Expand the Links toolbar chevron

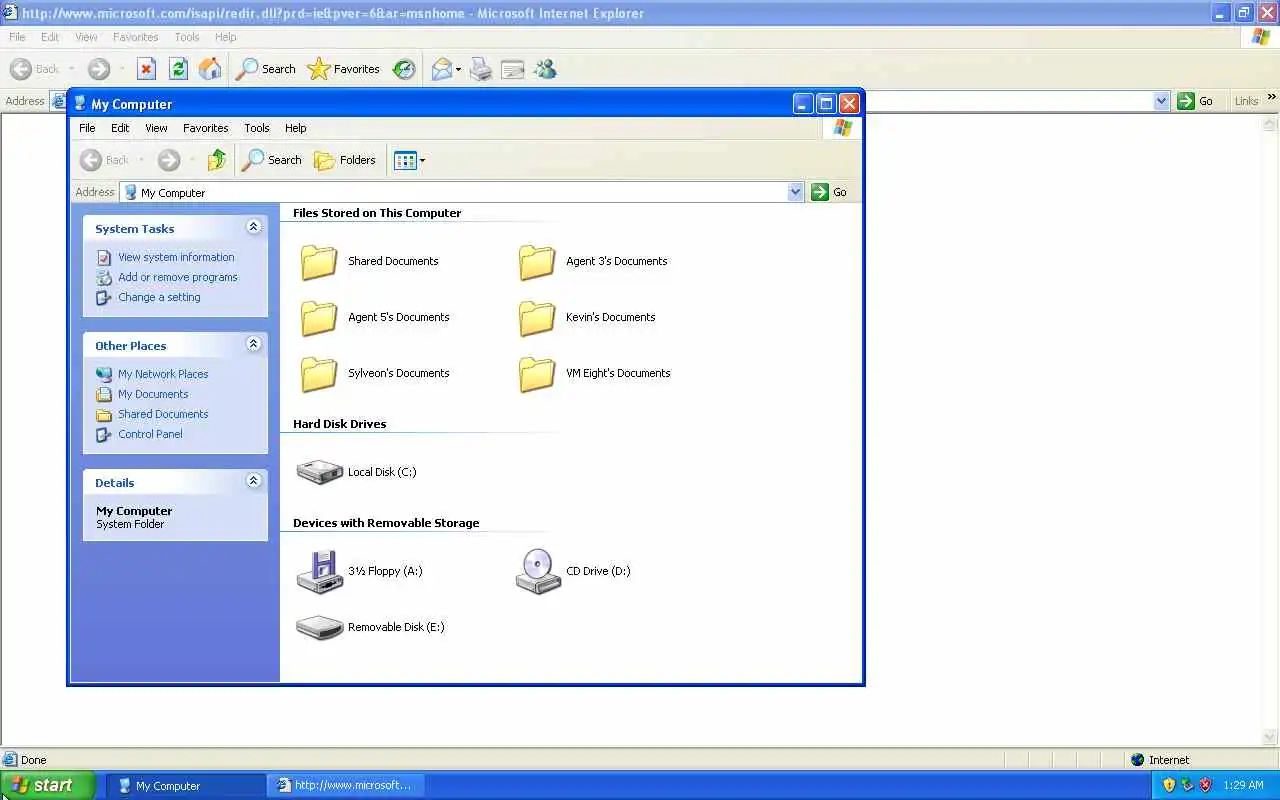point(1272,98)
